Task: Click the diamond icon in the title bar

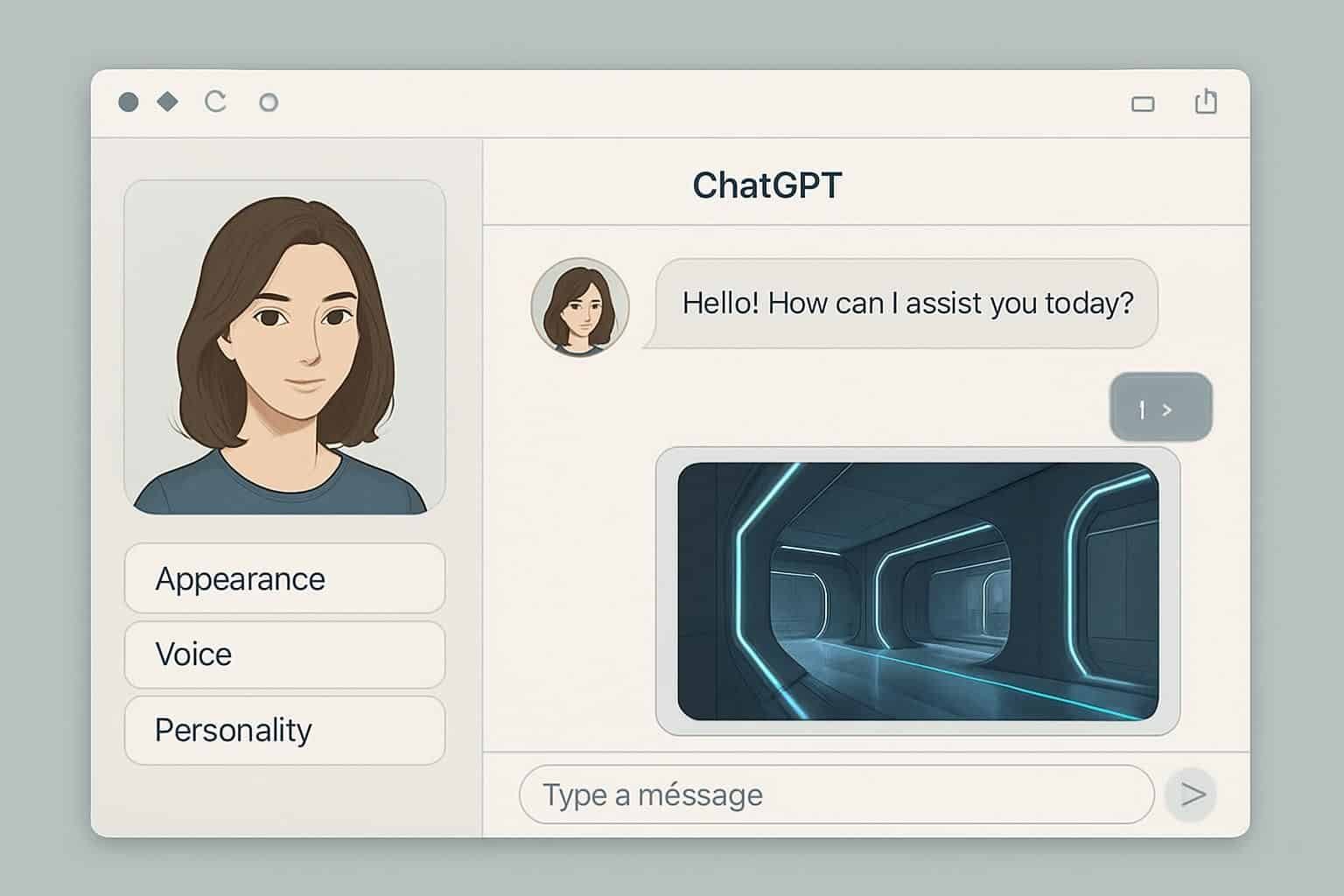Action: coord(167,101)
